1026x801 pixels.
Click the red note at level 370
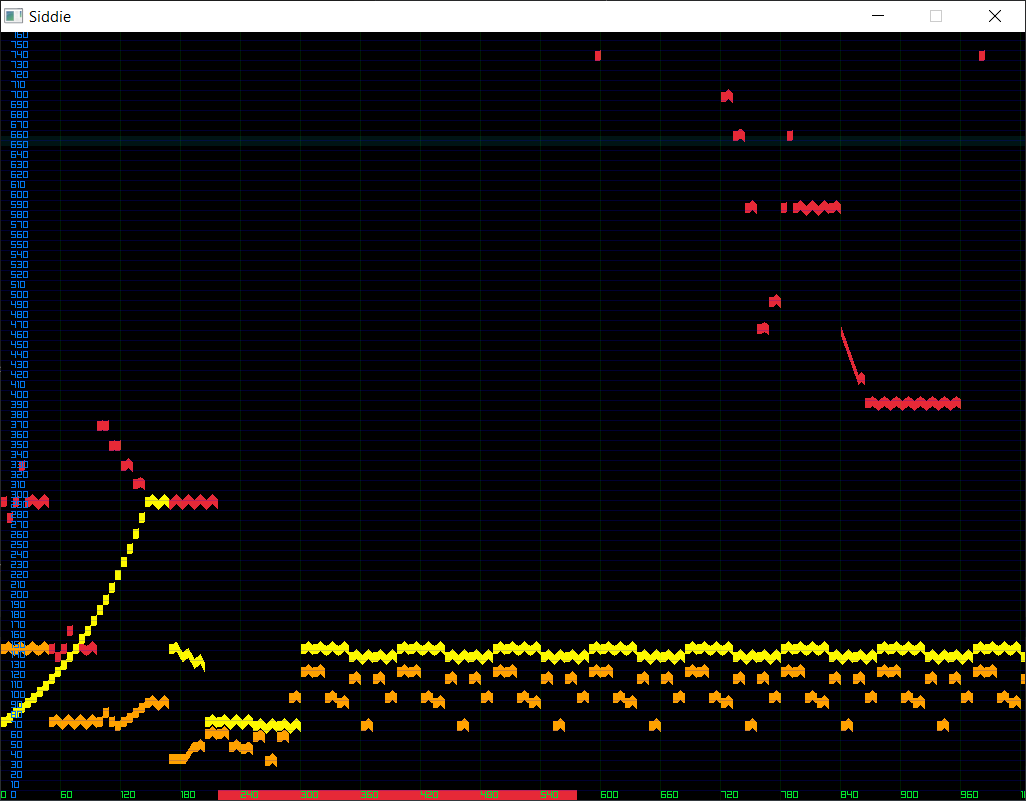pyautogui.click(x=103, y=425)
